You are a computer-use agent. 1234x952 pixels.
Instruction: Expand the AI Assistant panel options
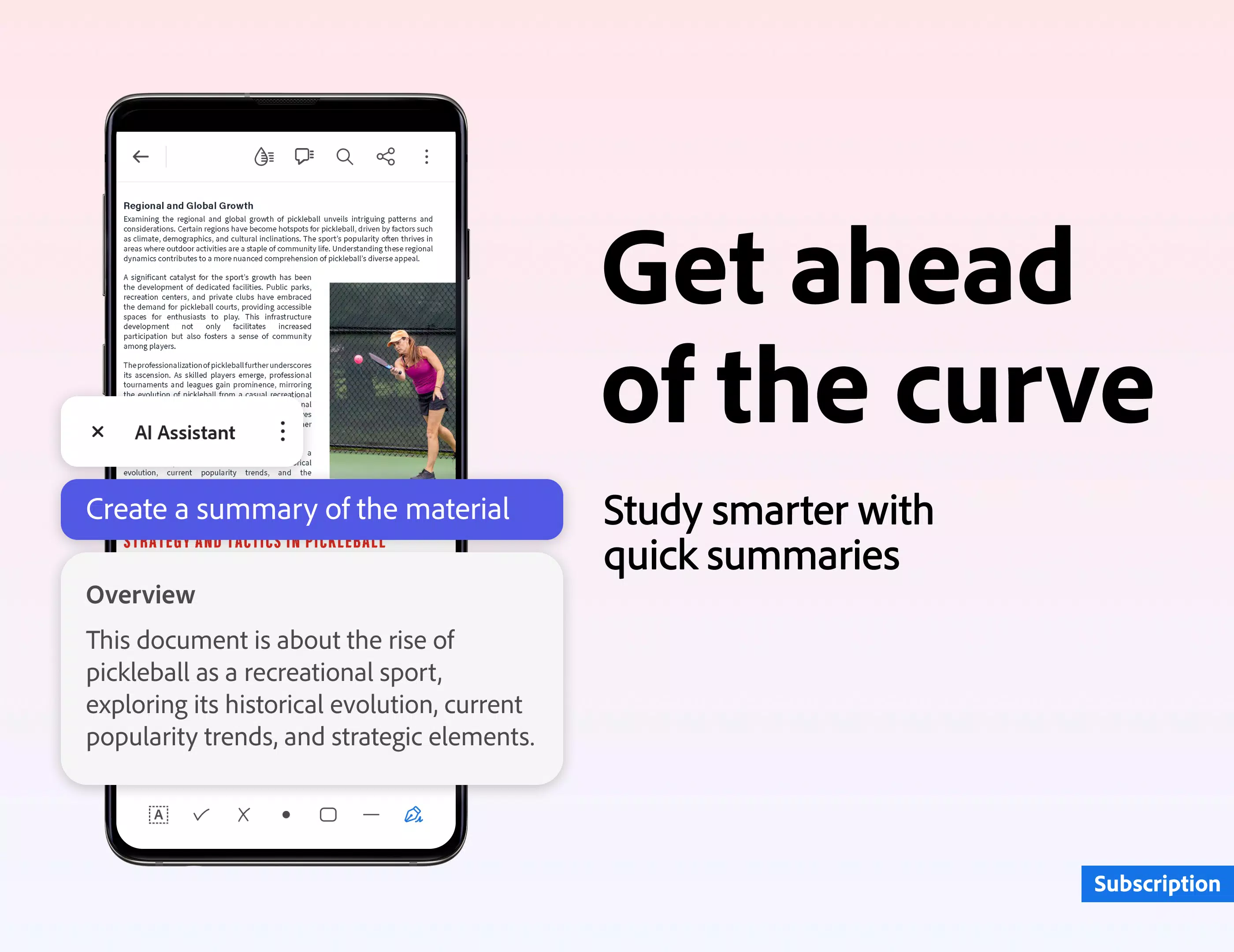point(282,432)
